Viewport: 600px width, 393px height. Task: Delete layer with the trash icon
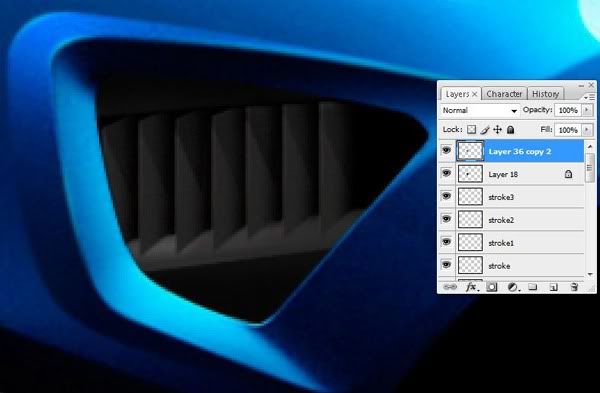[574, 287]
